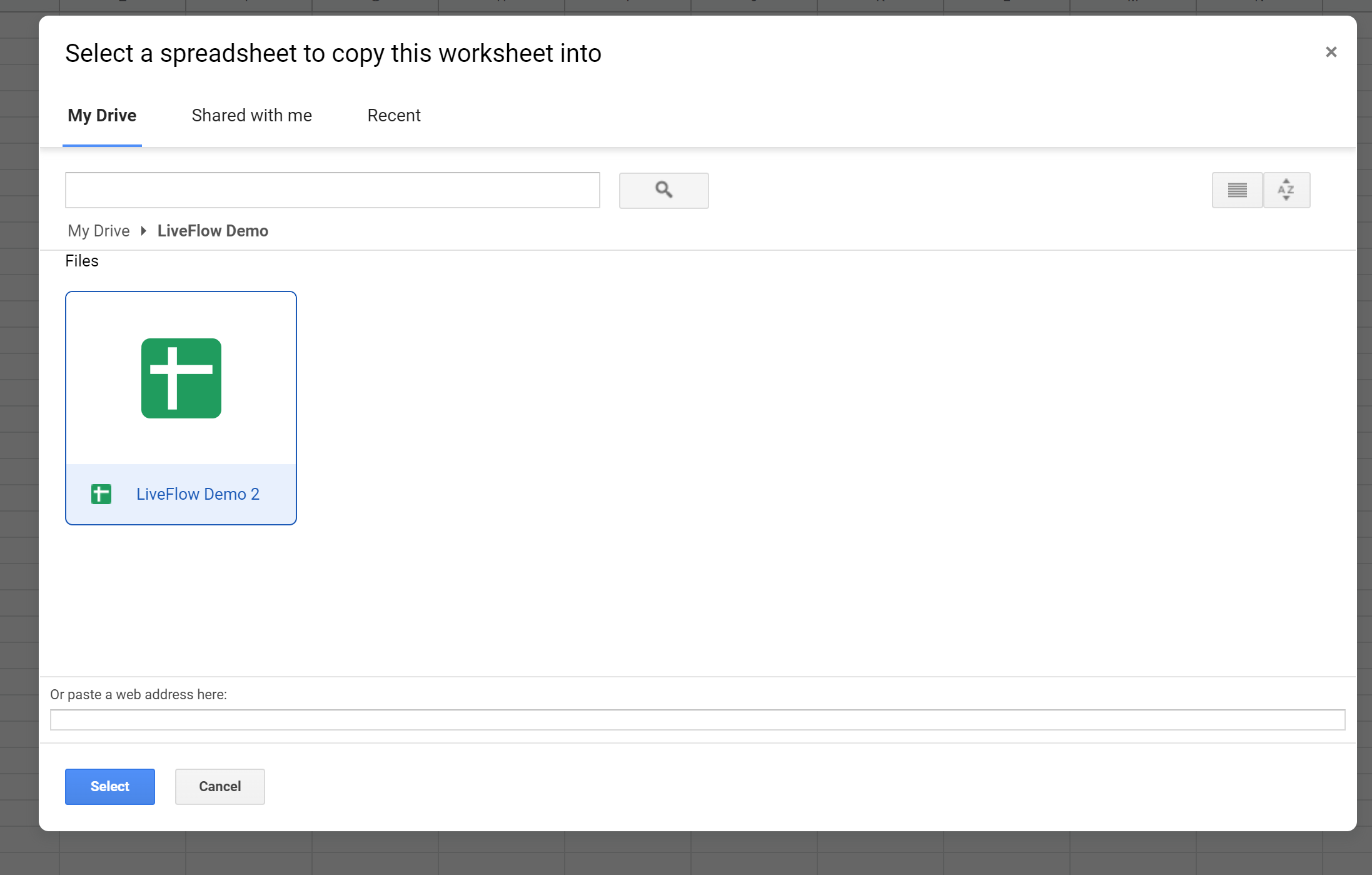The image size is (1372, 875).
Task: Click the LiveFlow Demo breadcrumb folder
Action: [213, 231]
